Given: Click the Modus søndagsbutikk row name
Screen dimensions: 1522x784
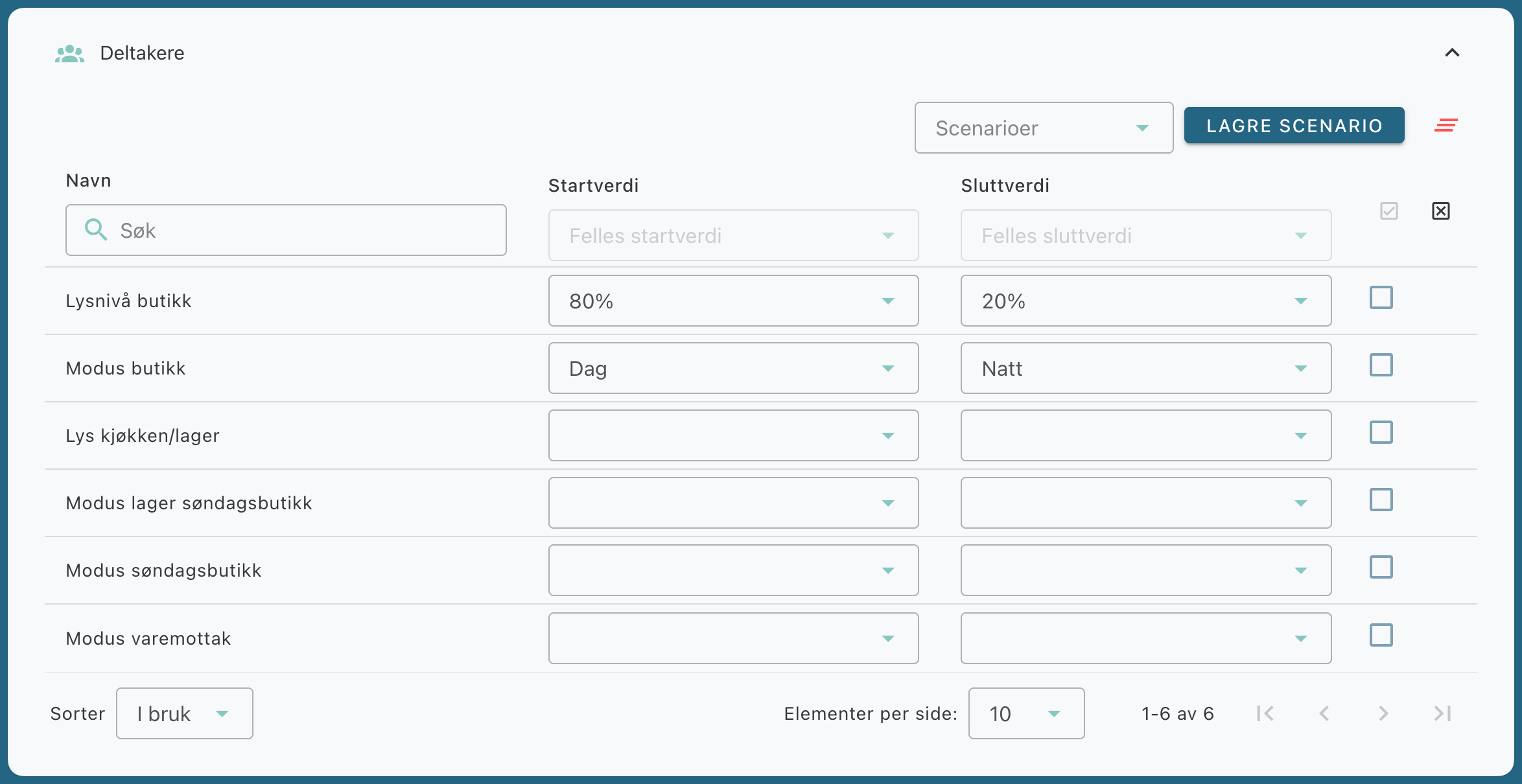Looking at the screenshot, I should (164, 570).
